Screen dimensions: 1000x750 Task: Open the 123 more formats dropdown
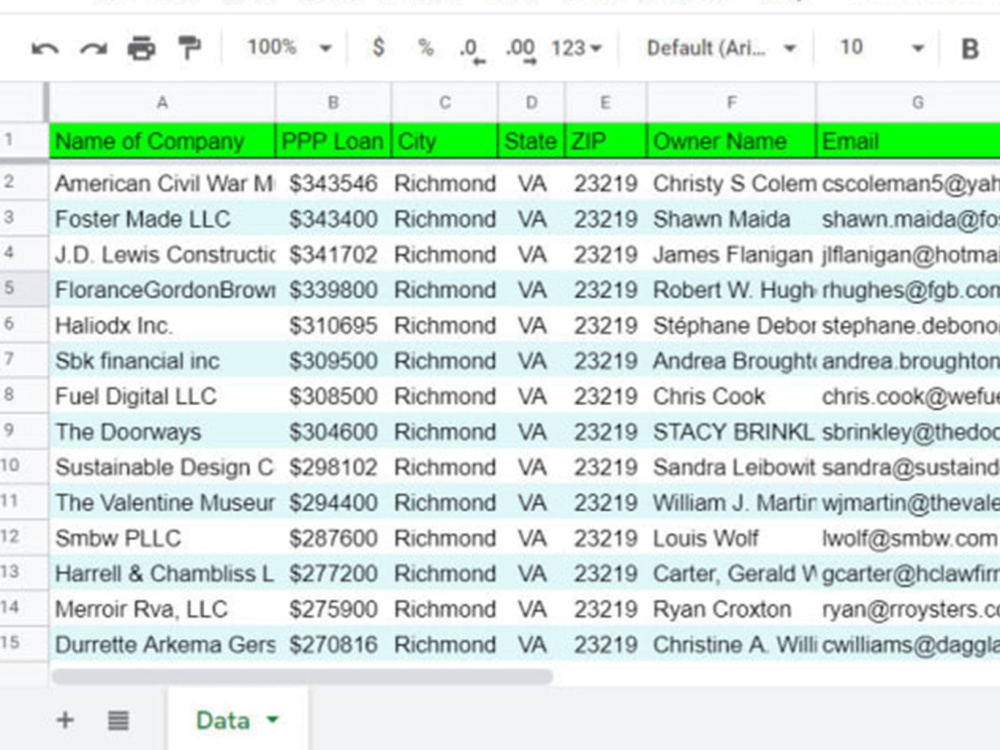[x=576, y=48]
